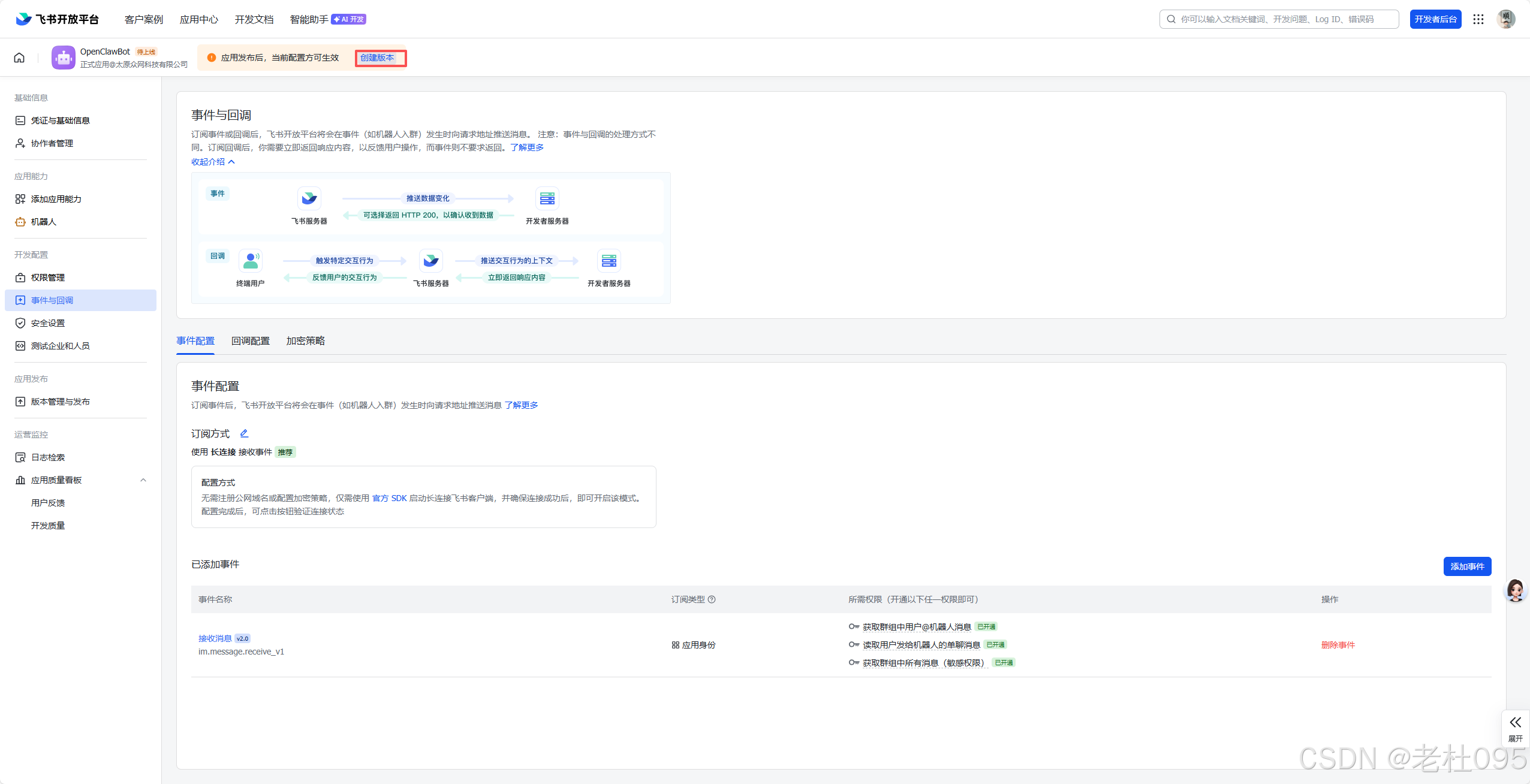Collapse the 应用质量看板 sidebar group
1530x784 pixels.
(143, 480)
